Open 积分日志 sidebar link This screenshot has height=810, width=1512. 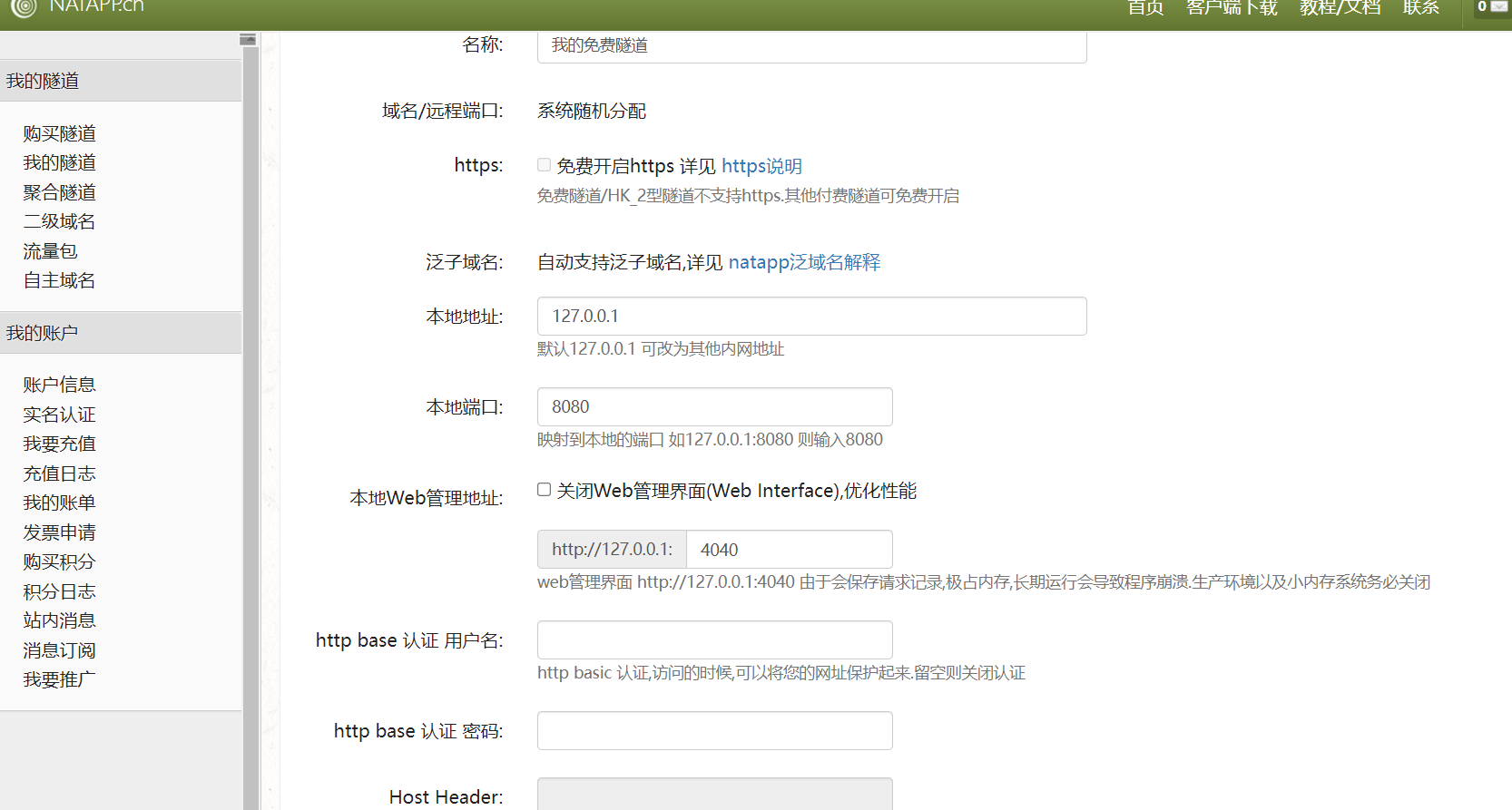tap(59, 591)
